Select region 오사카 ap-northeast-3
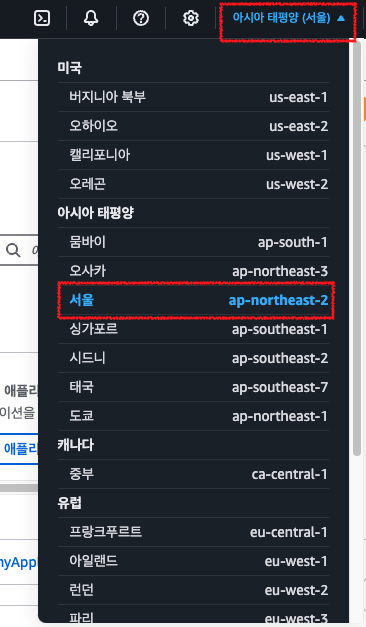The image size is (366, 627). pos(193,271)
